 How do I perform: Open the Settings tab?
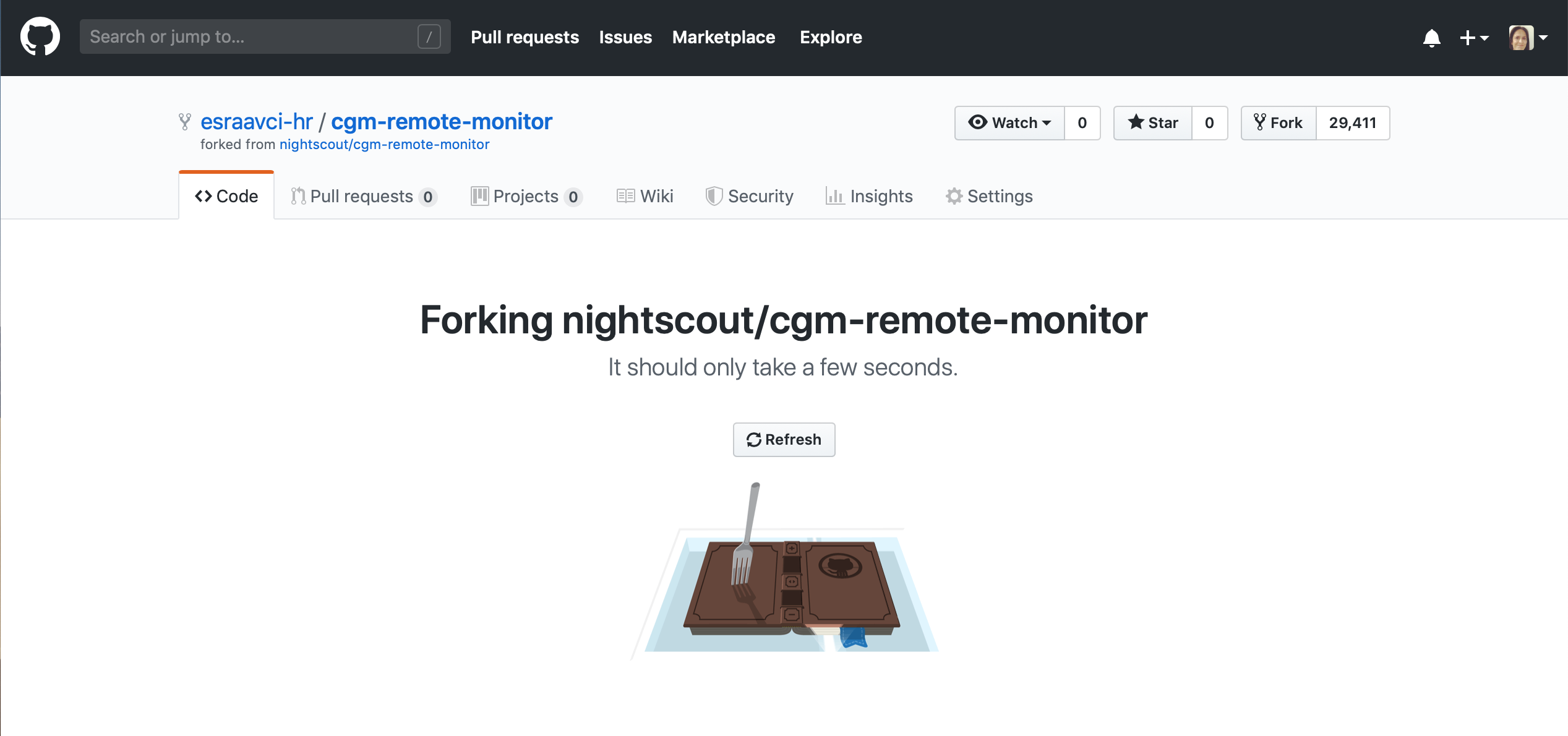(989, 196)
